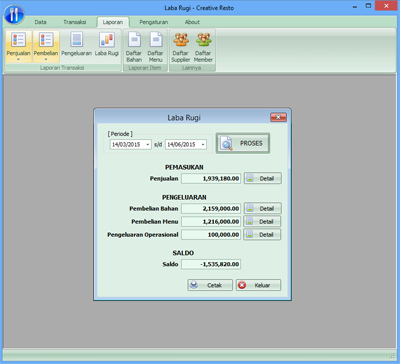Screen dimensions: 400x364
Task: Show Detail for Pembelian Menu
Action: coord(262,221)
